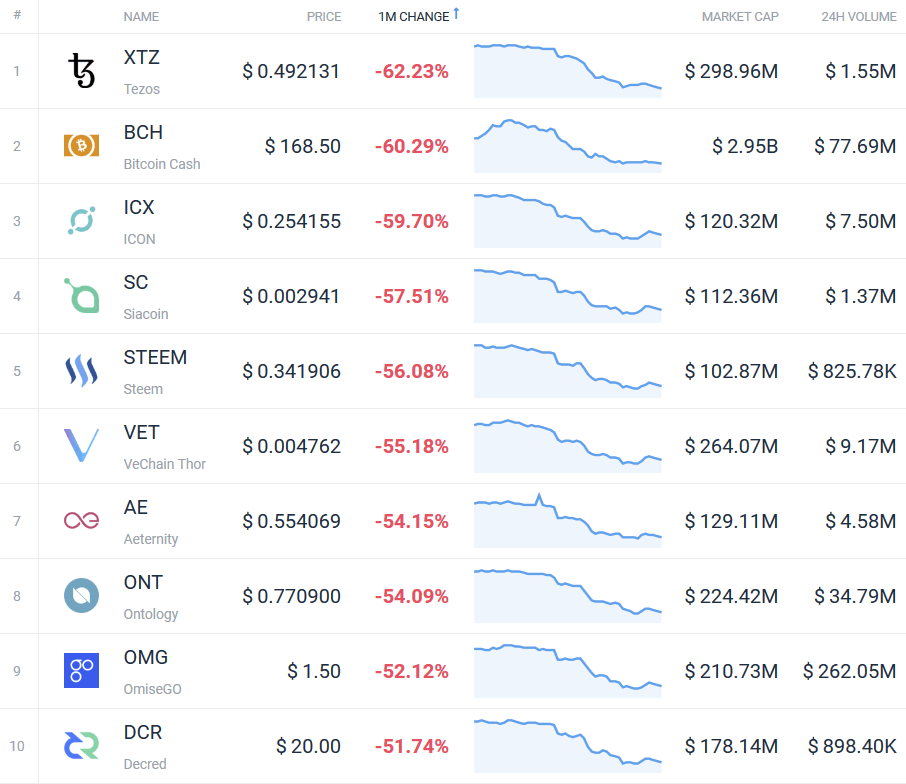
Task: Sort by 1M CHANGE column header
Action: [x=414, y=17]
